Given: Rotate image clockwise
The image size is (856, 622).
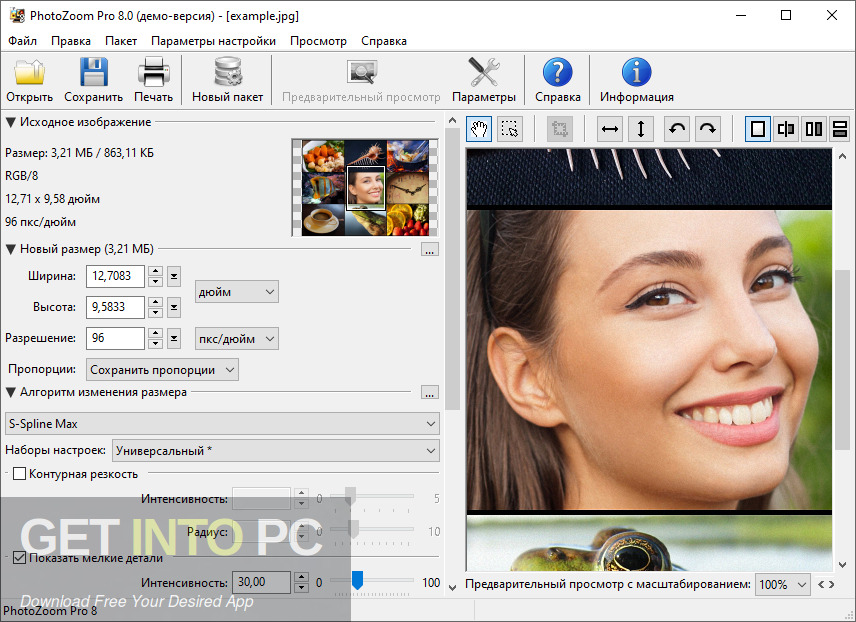Looking at the screenshot, I should point(708,129).
